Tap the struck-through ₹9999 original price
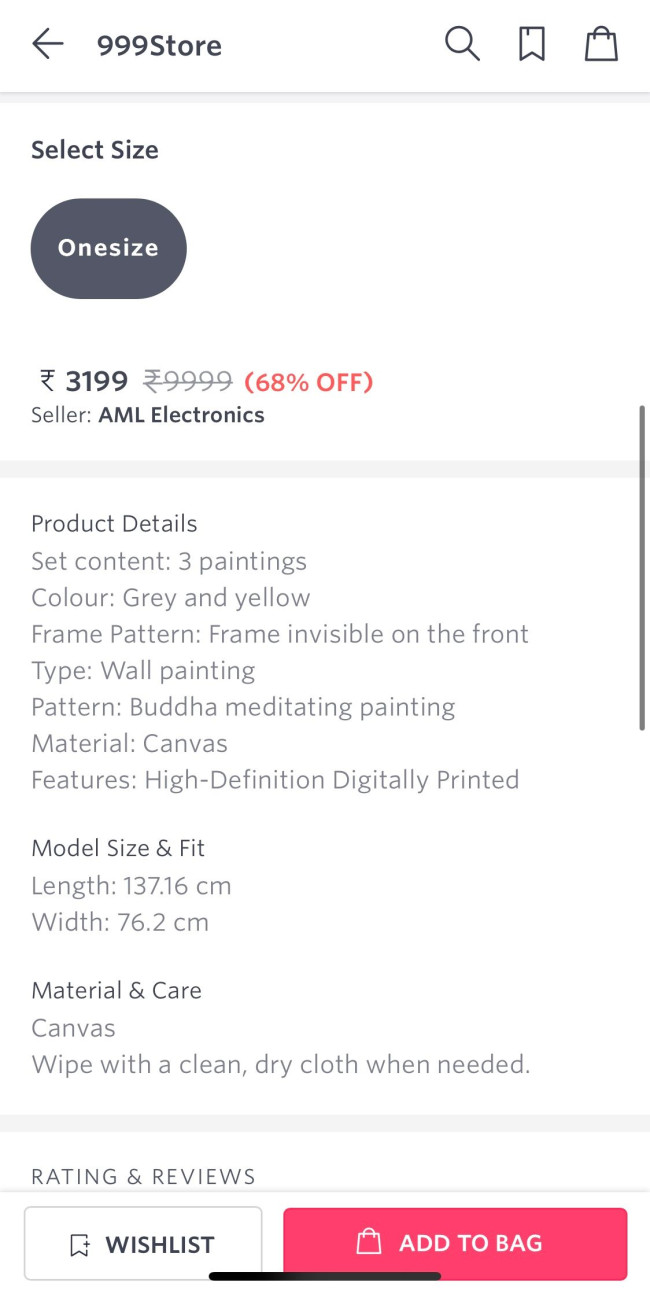 (188, 381)
